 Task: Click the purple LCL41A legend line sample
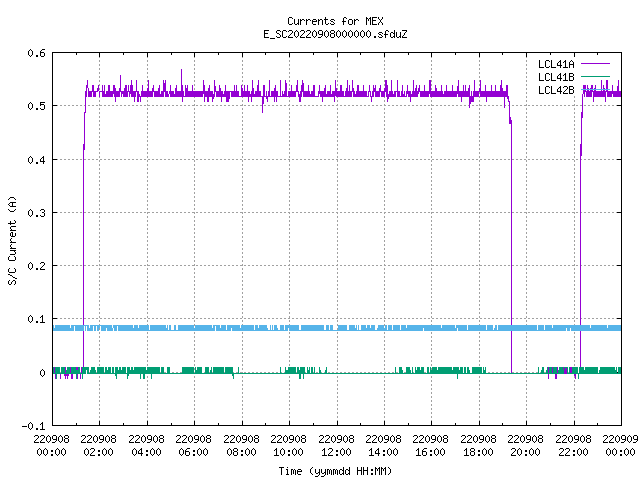(595, 64)
